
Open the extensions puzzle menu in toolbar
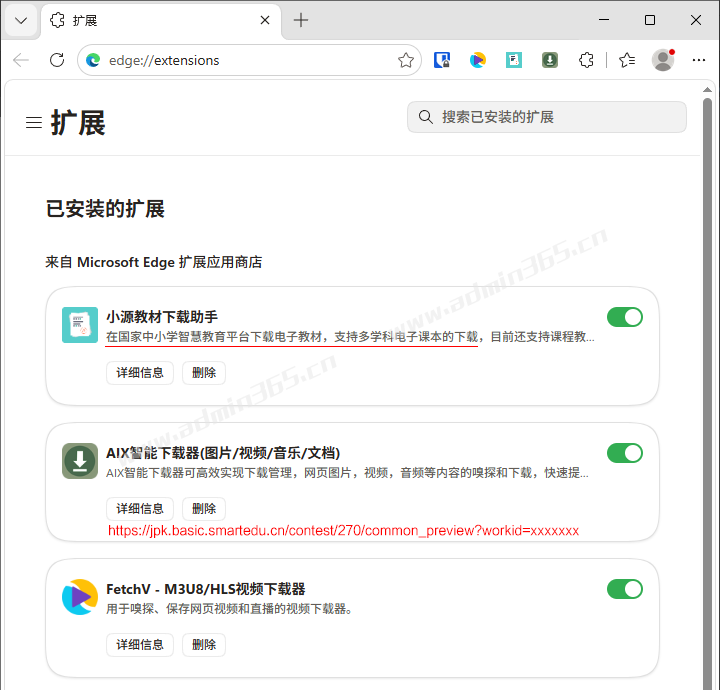586,60
